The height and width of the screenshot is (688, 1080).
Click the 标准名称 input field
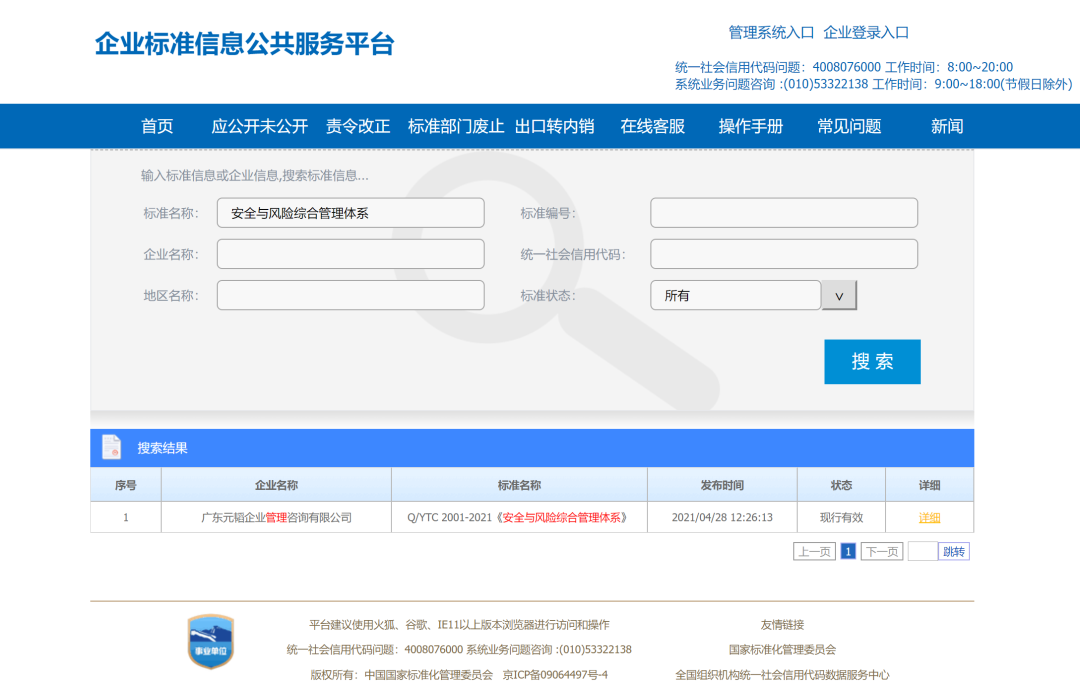350,213
